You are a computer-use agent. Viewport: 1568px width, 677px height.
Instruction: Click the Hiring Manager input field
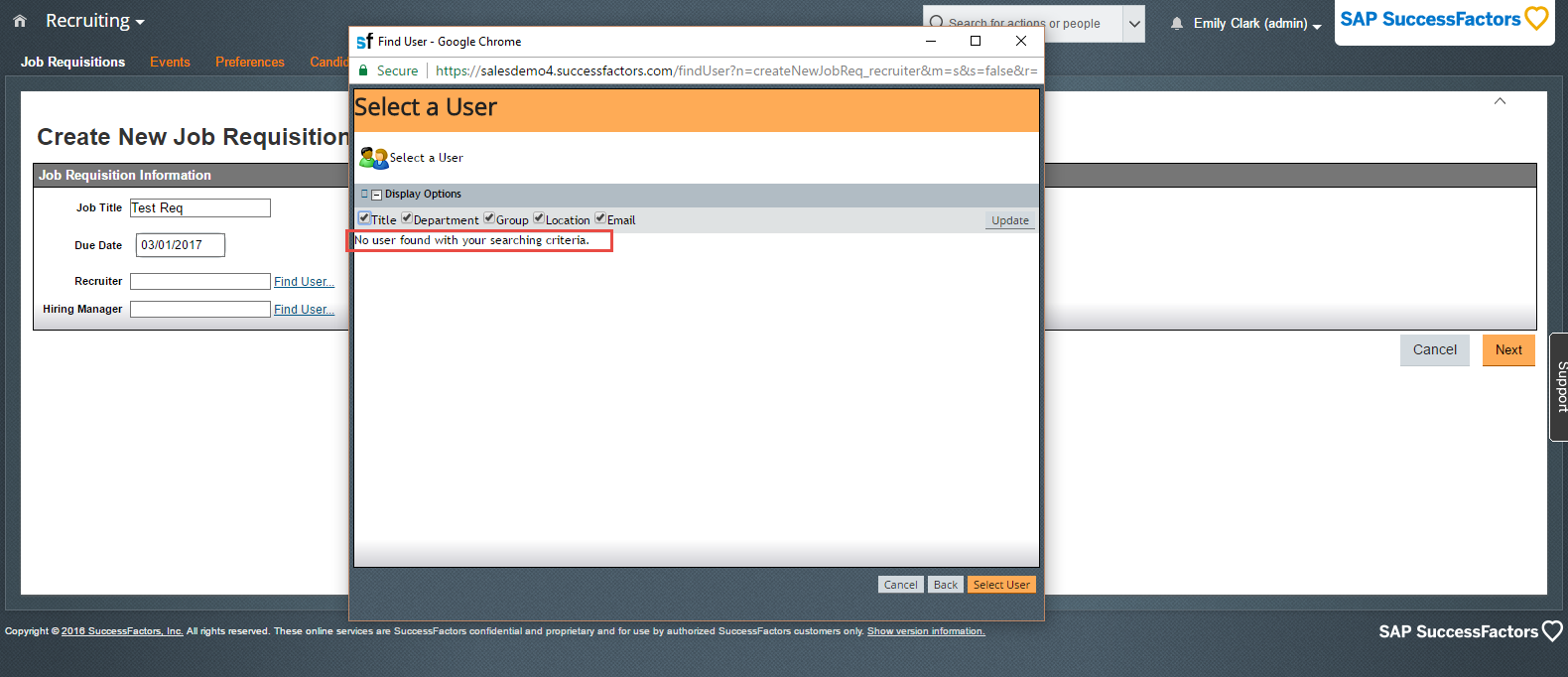(200, 310)
